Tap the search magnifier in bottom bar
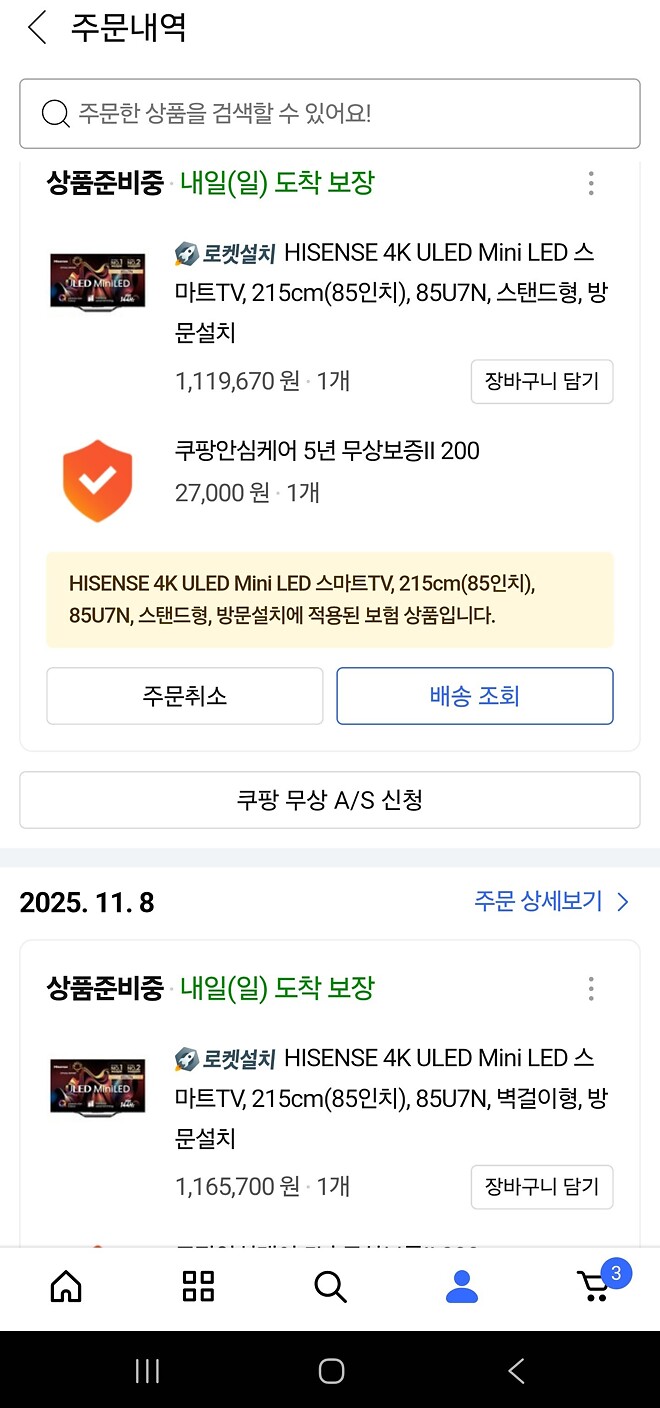 (x=330, y=1287)
